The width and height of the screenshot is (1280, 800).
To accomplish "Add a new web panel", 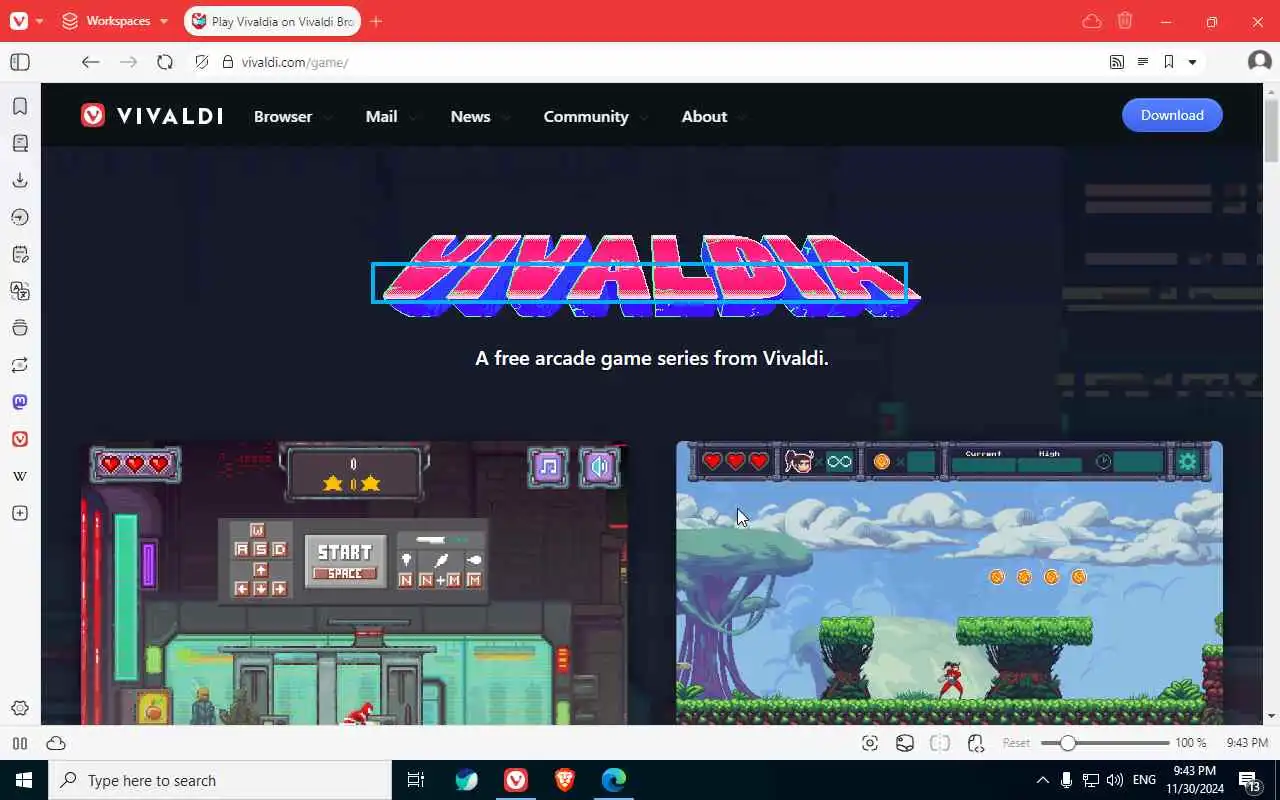I will point(20,513).
